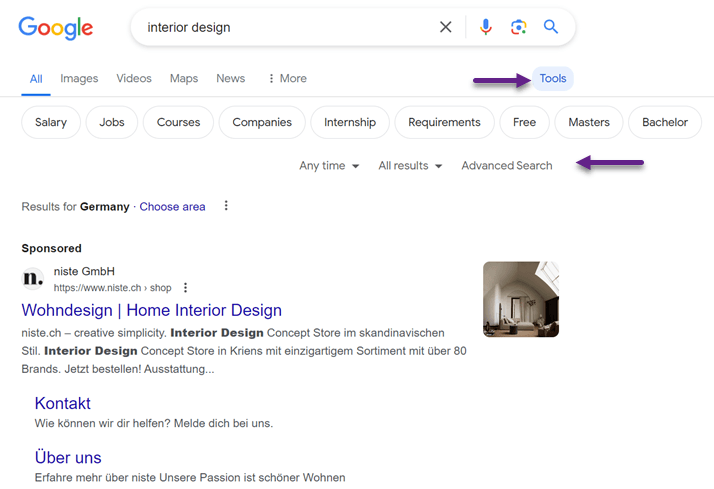Open the room interior thumbnail image
Screen dimensions: 714x489
coord(521,299)
